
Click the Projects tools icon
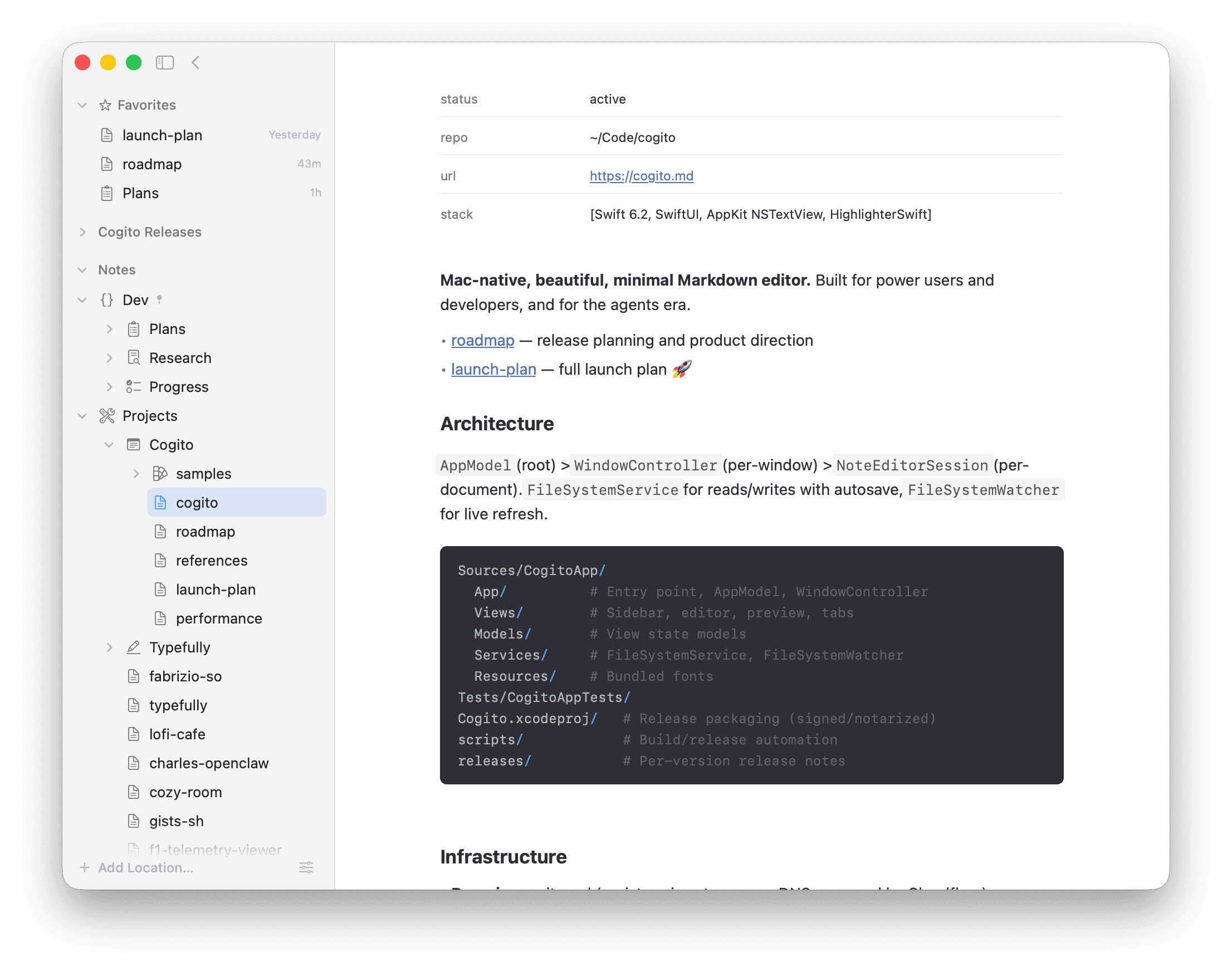[x=106, y=416]
